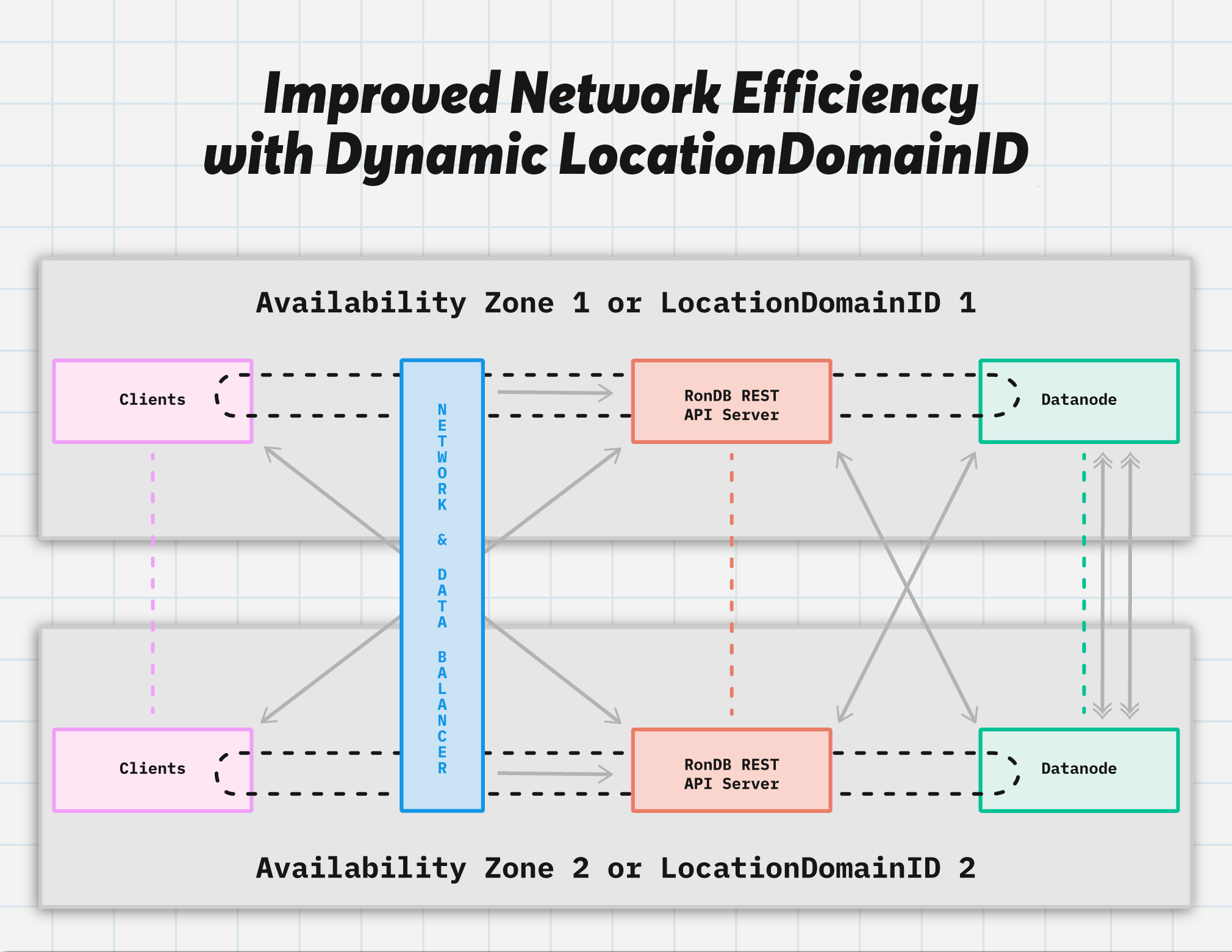Click the Clients box in Availability Zone 1
This screenshot has height=952, width=1232.
tap(152, 401)
